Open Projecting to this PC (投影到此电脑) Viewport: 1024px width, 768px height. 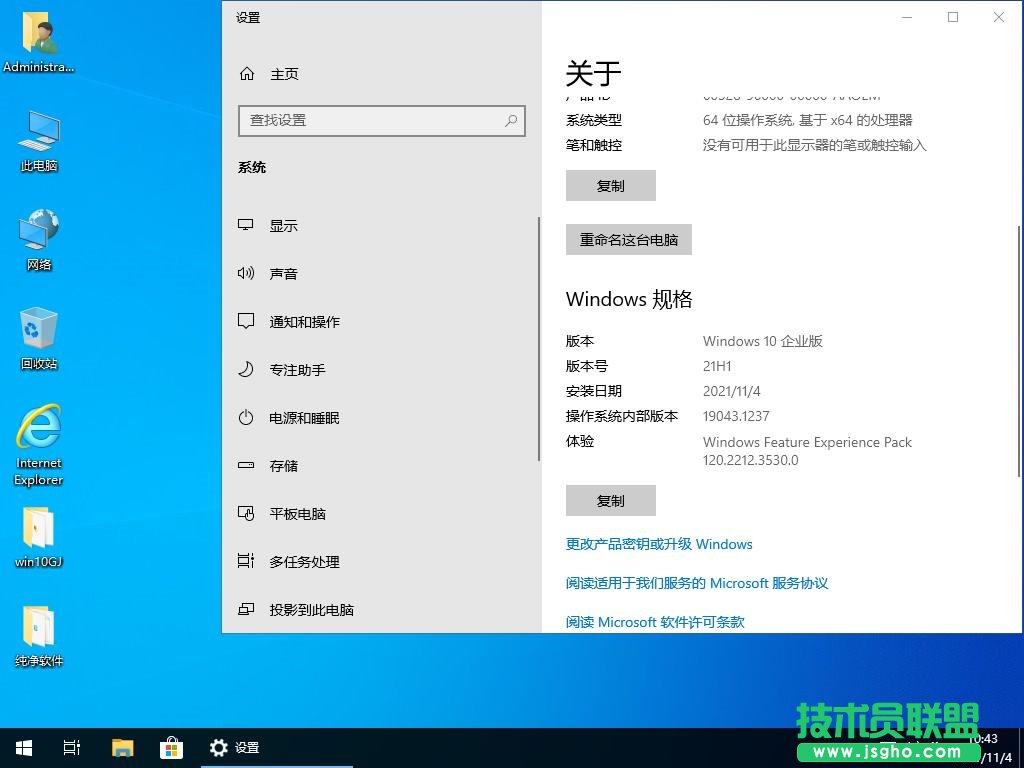[310, 610]
